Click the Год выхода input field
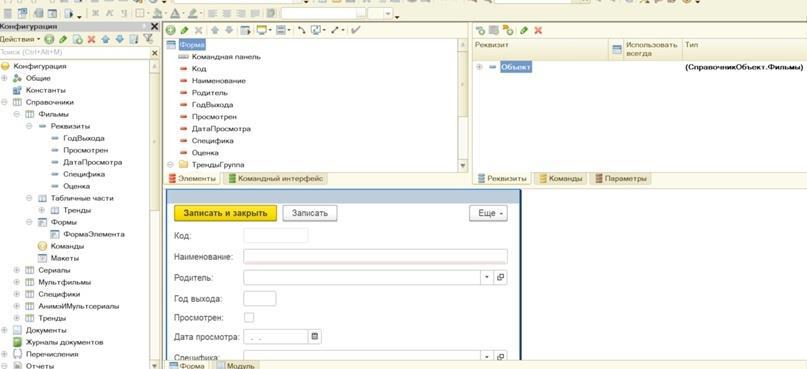Image resolution: width=807 pixels, height=369 pixels. (x=259, y=298)
